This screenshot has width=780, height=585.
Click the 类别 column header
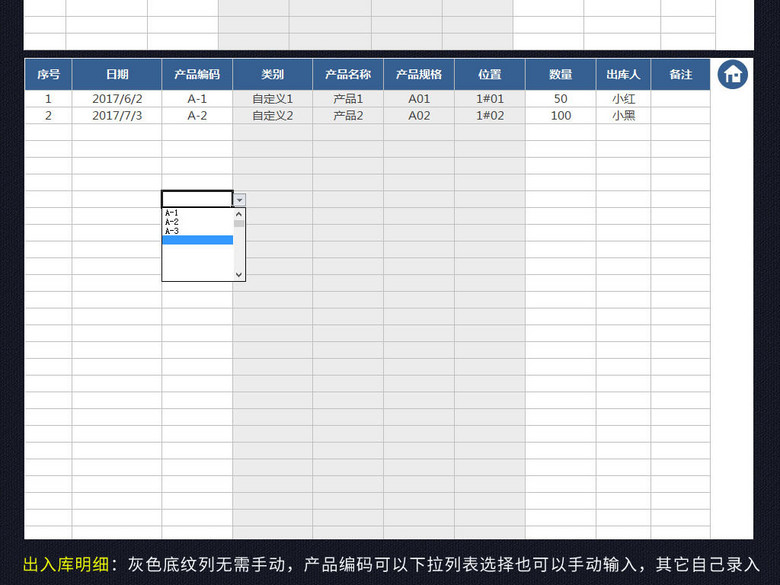tap(272, 74)
